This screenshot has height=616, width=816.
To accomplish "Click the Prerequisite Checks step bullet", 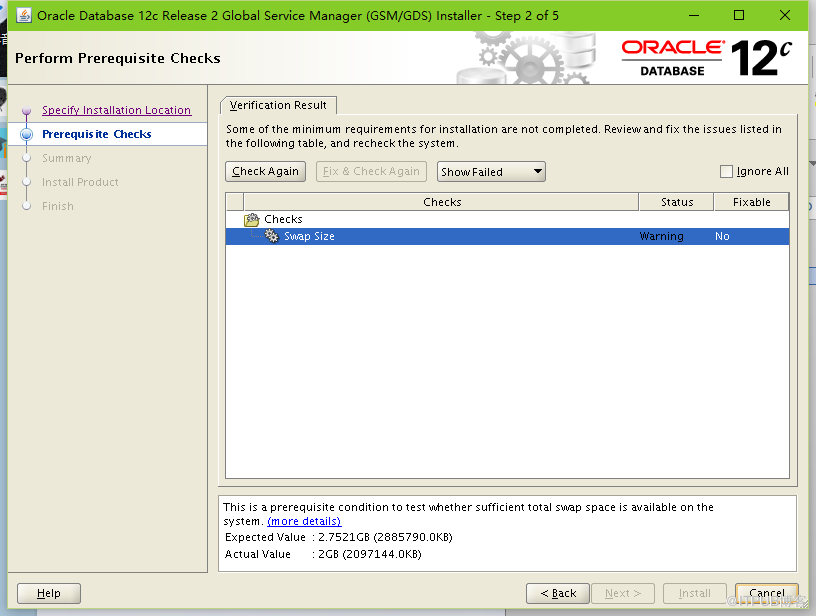I will pos(27,134).
